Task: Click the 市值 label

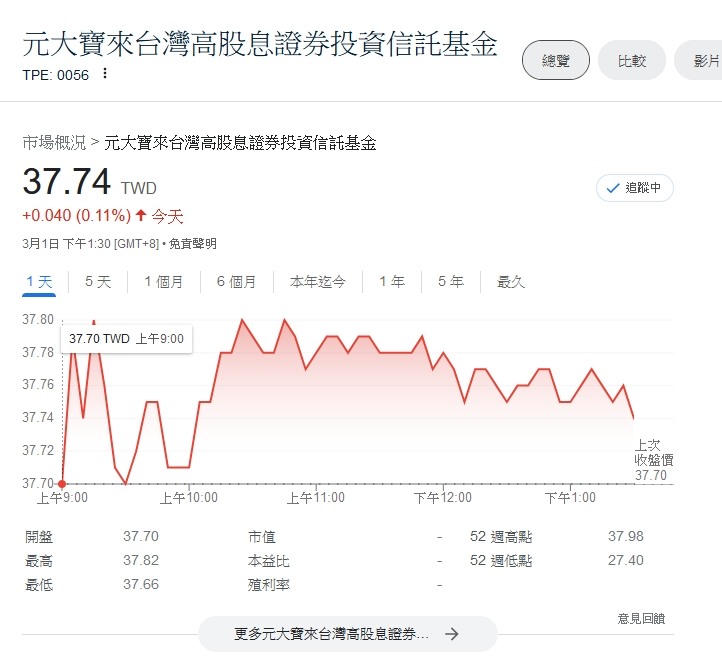Action: 262,536
